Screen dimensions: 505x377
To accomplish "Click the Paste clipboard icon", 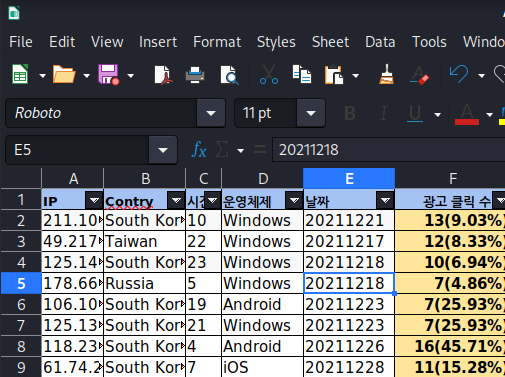I will pos(334,75).
